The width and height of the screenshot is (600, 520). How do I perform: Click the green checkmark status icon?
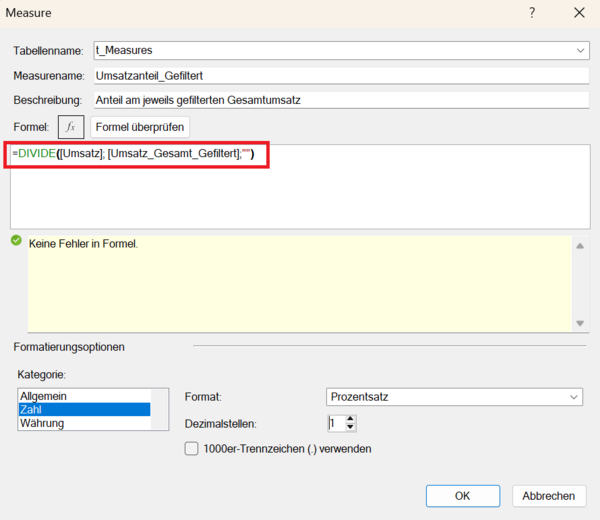15,241
